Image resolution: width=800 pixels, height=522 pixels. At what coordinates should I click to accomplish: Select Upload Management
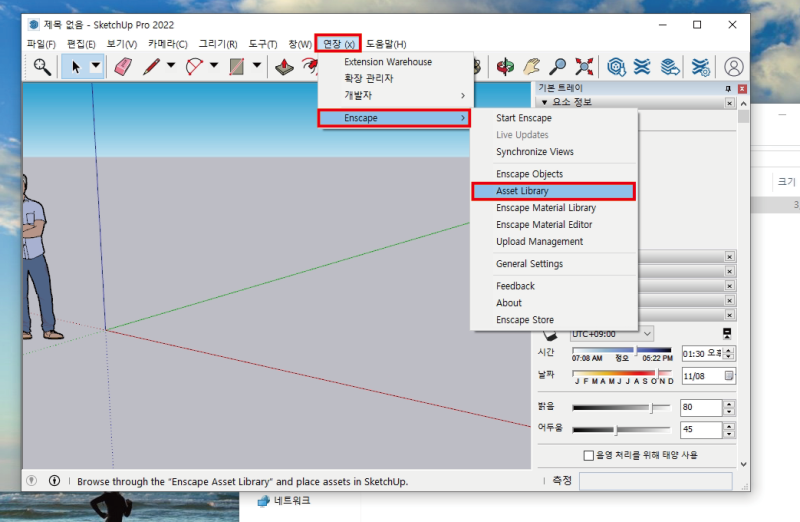point(554,241)
